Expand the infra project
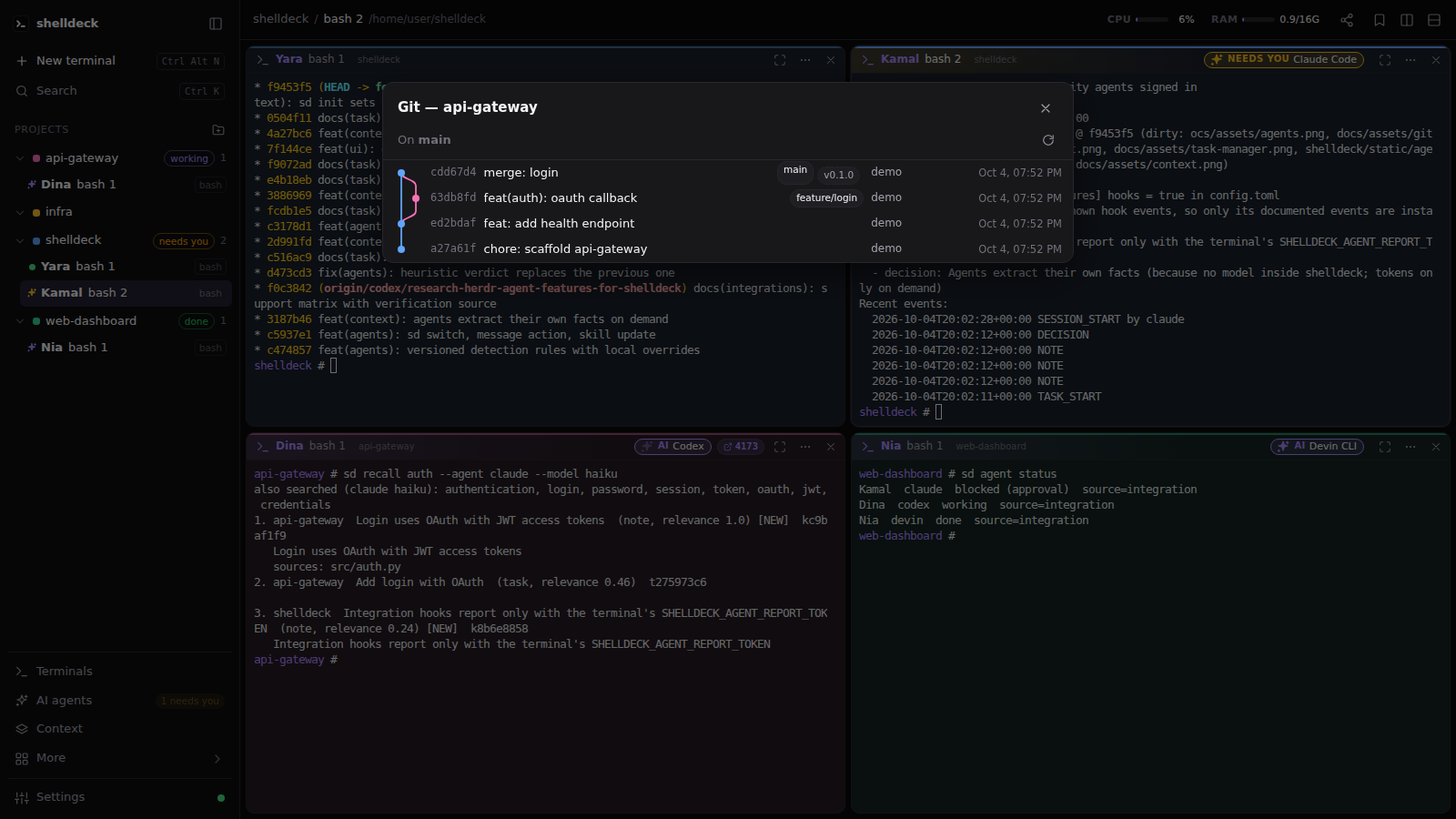The image size is (1456, 819). point(20,212)
